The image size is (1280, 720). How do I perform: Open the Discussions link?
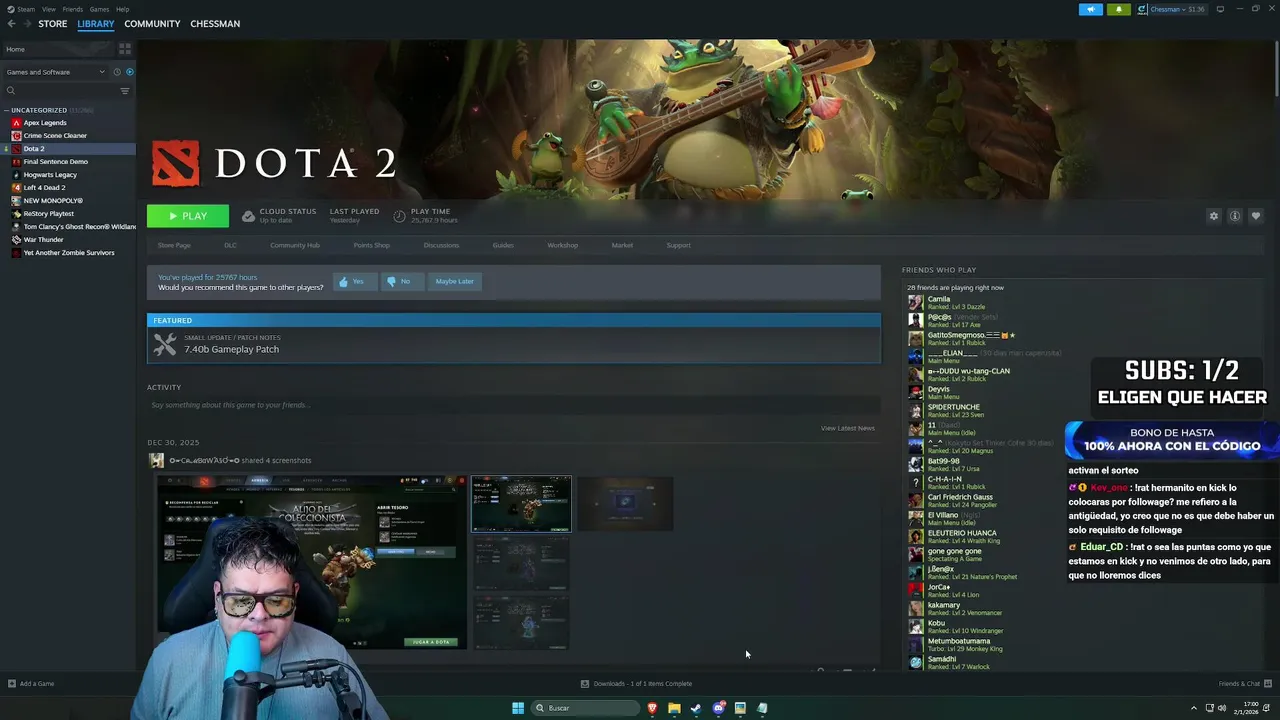[x=441, y=245]
